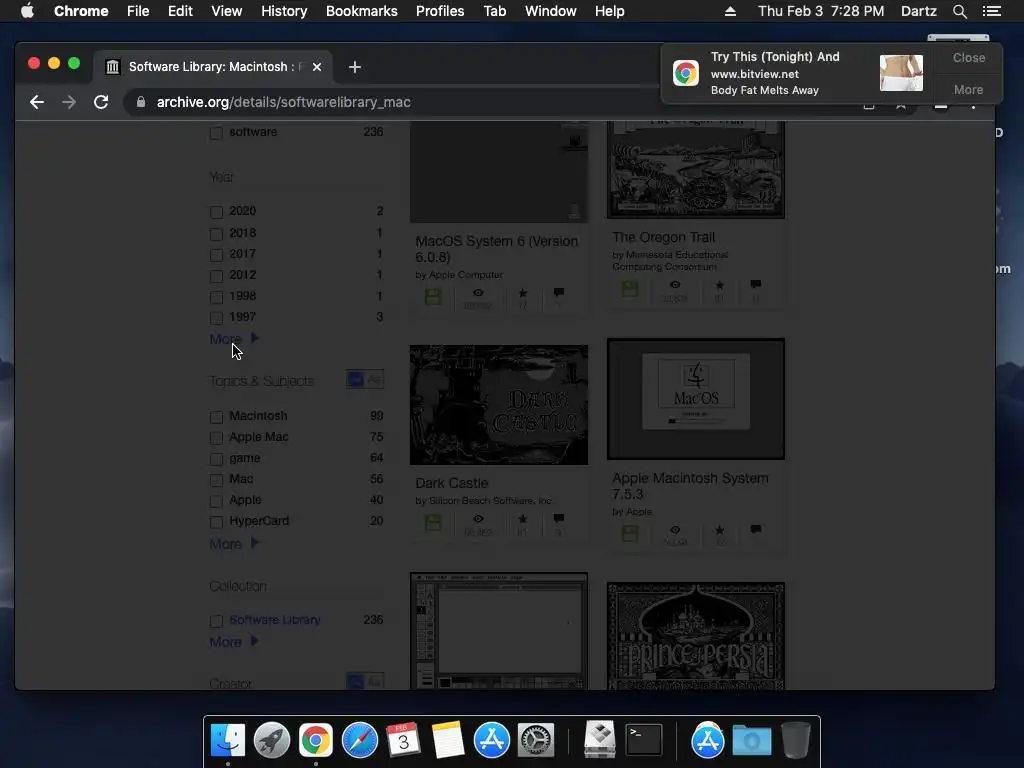Open the Dark Castle title link
This screenshot has width=1024, height=768.
(452, 483)
